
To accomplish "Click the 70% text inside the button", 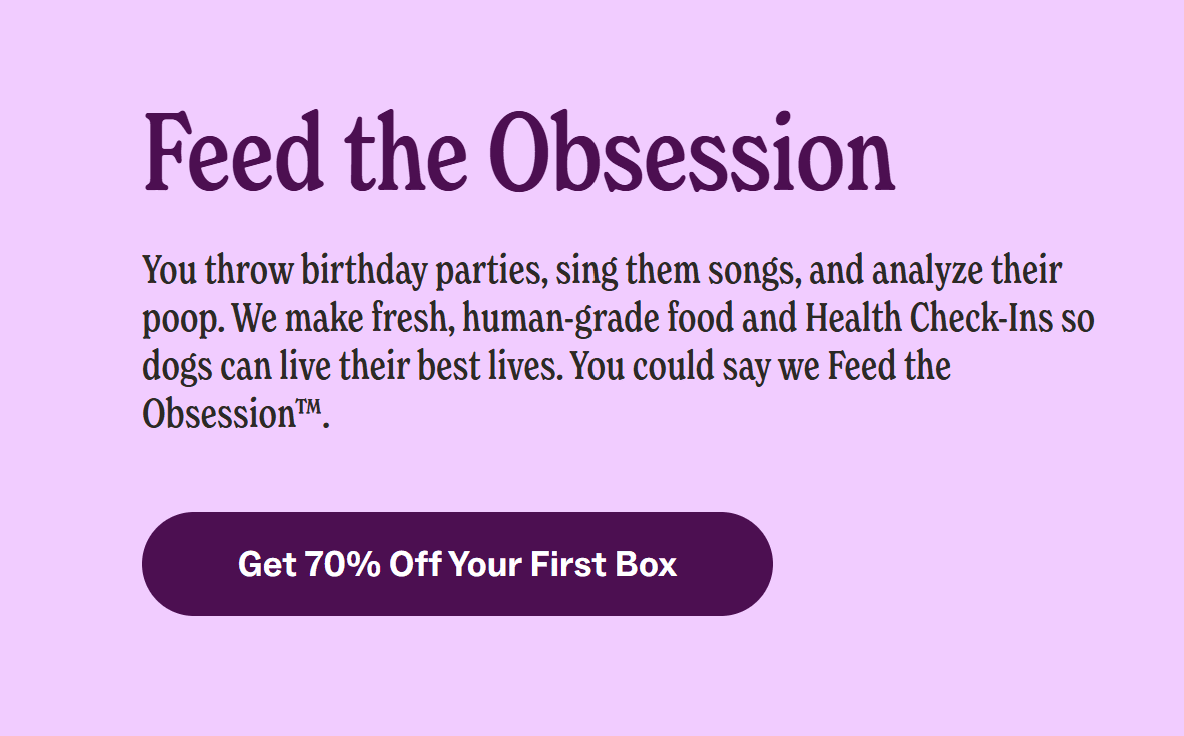I will tap(343, 564).
